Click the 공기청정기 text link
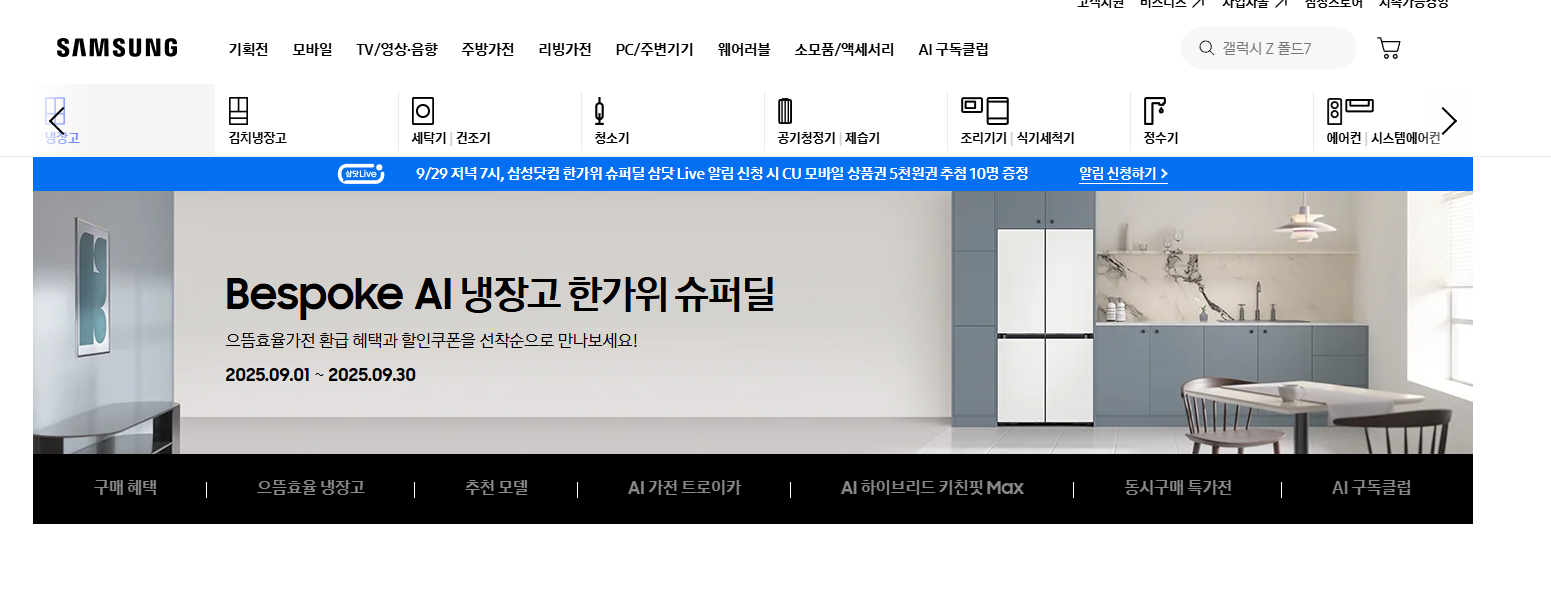Image resolution: width=1551 pixels, height=609 pixels. (x=806, y=139)
